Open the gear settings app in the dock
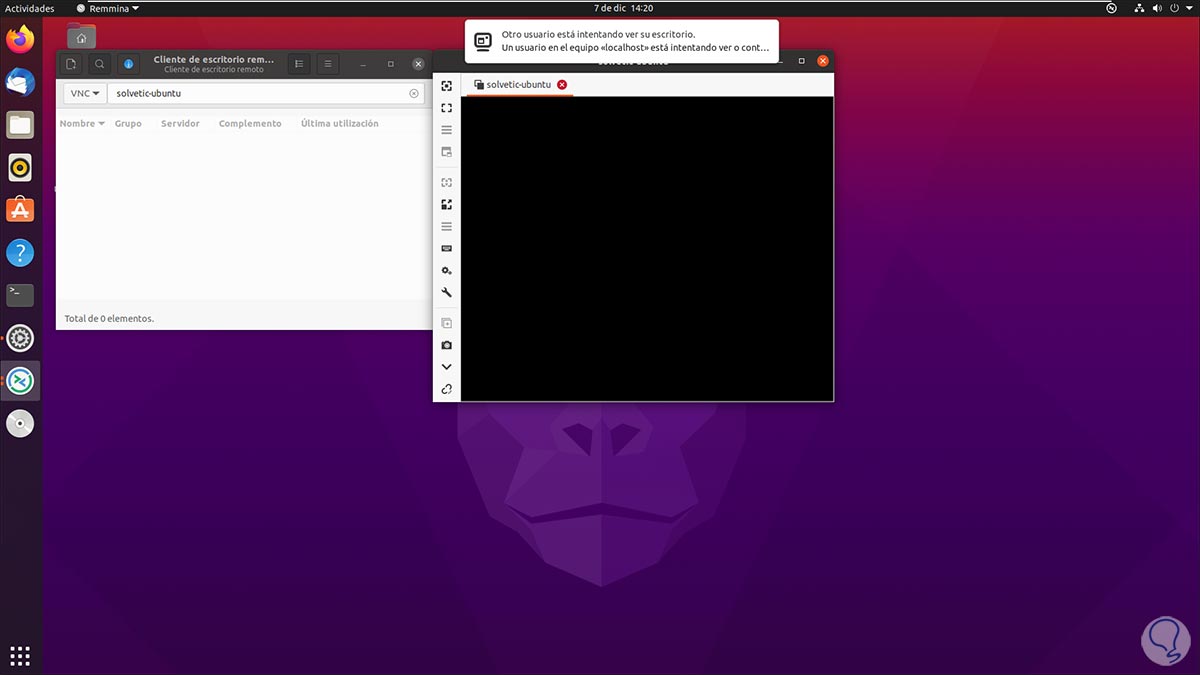 pyautogui.click(x=20, y=339)
